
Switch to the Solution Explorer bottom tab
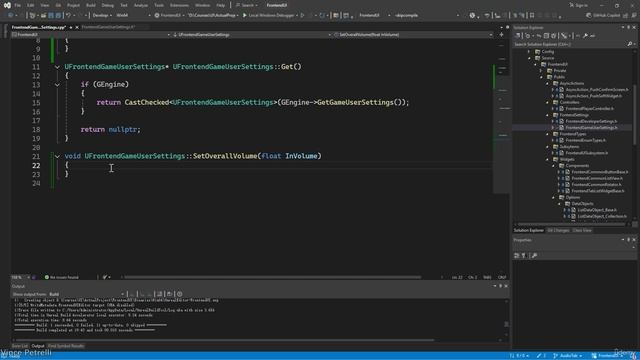tap(529, 231)
